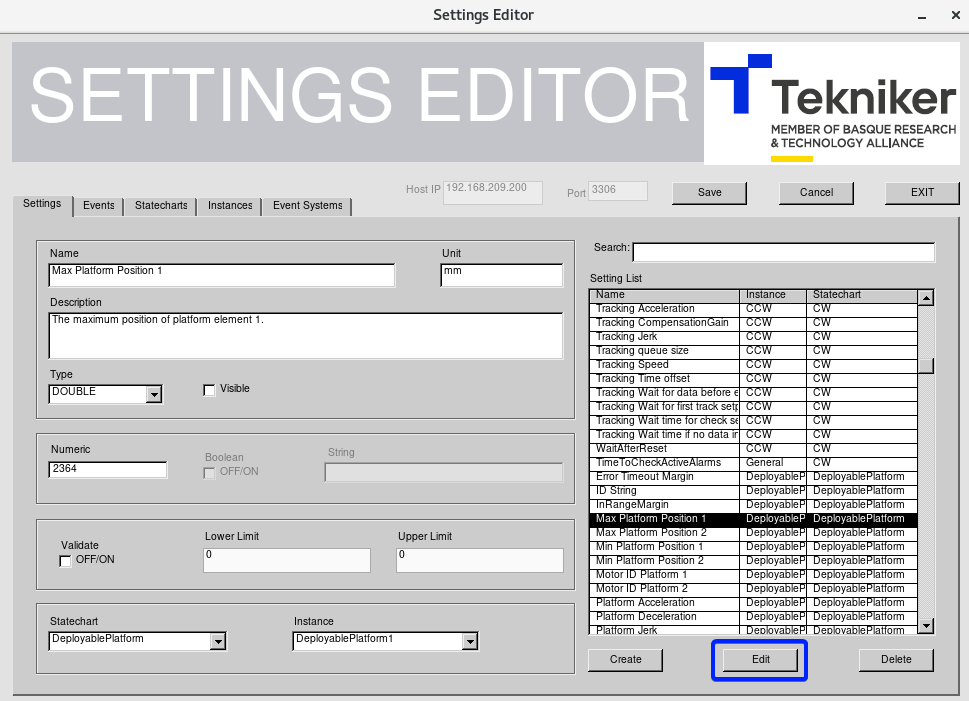Image resolution: width=969 pixels, height=701 pixels.
Task: Open the Instances tab
Action: [229, 206]
